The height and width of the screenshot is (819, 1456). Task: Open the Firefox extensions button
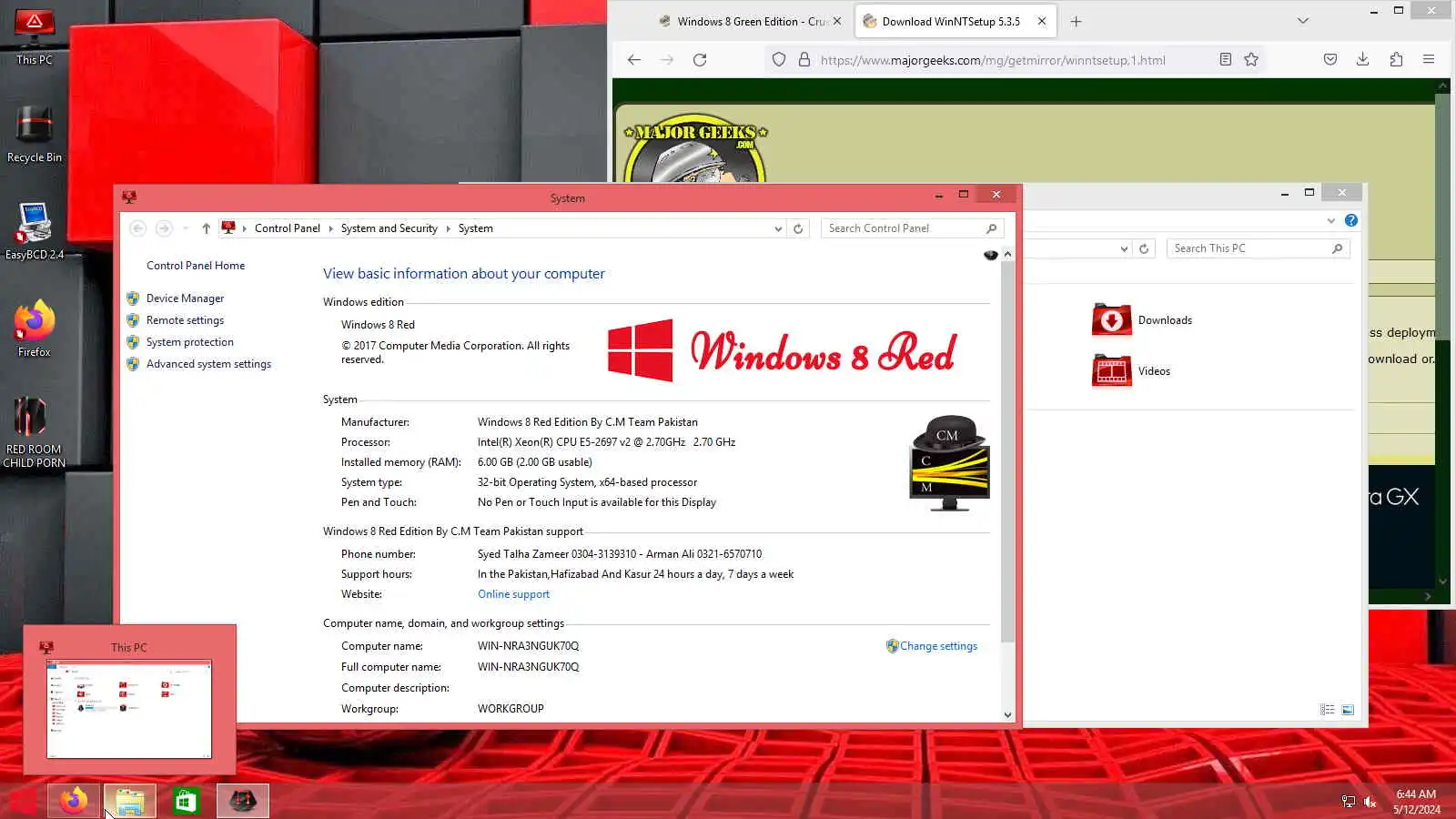[x=1396, y=60]
